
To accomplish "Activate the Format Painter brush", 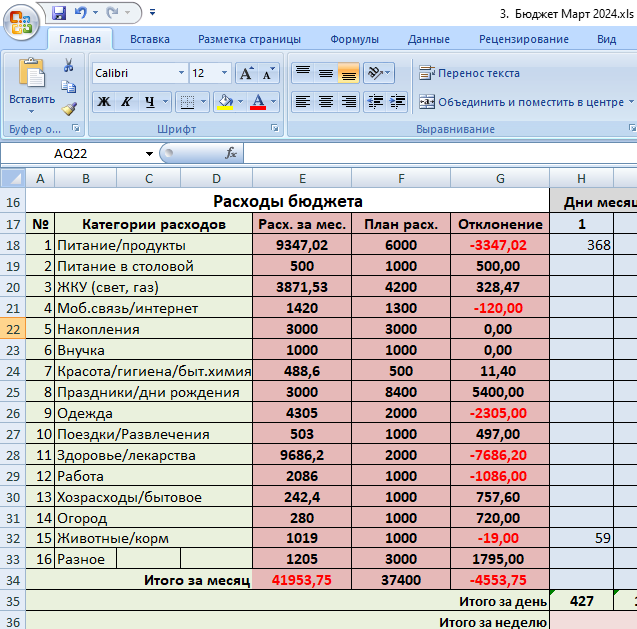I will pyautogui.click(x=69, y=109).
